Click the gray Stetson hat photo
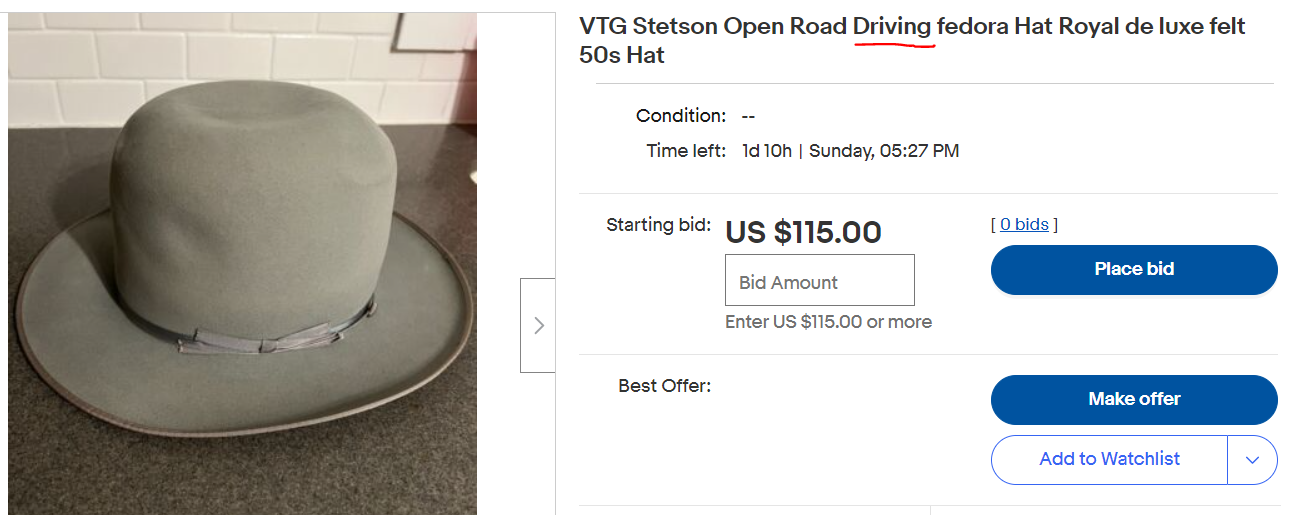The width and height of the screenshot is (1295, 515). pos(243,263)
